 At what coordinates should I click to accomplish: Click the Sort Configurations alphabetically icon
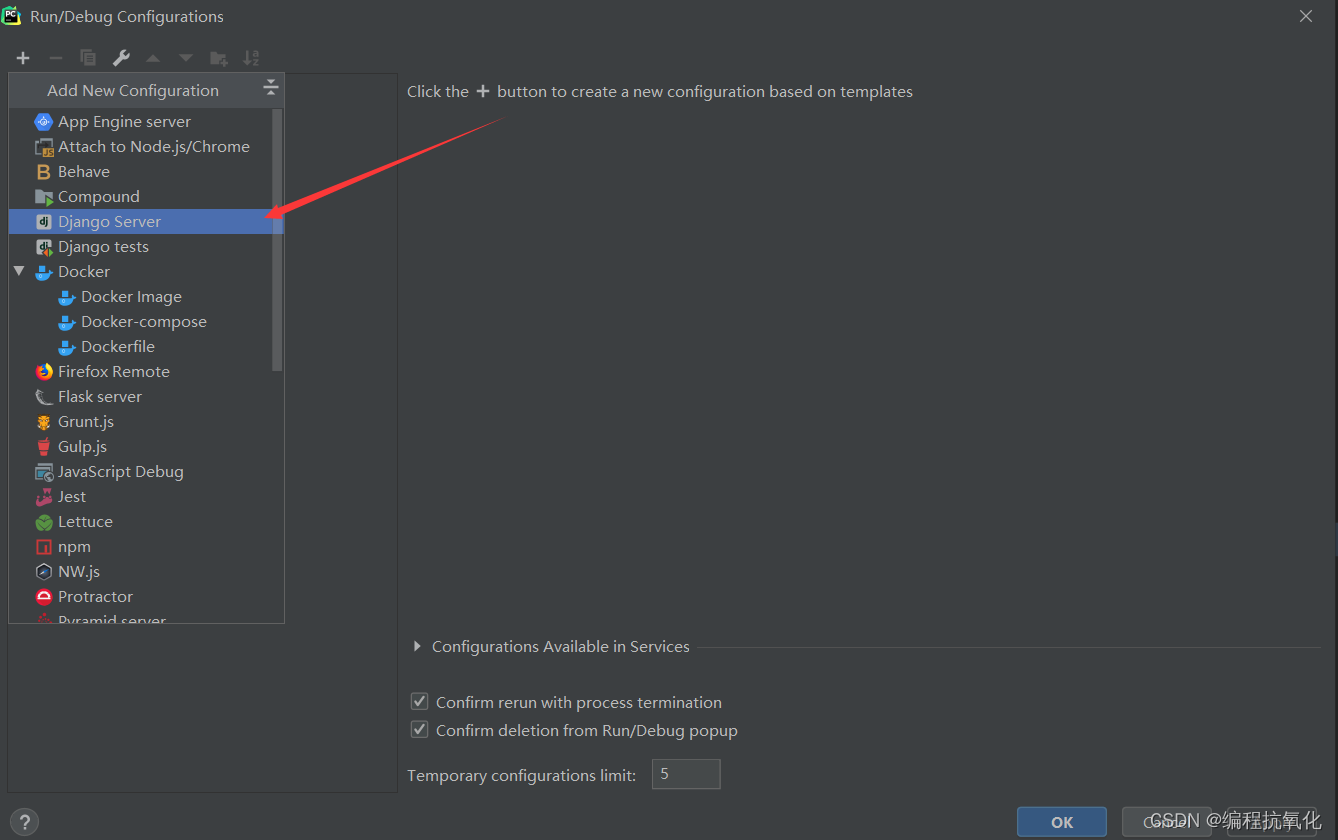tap(251, 58)
